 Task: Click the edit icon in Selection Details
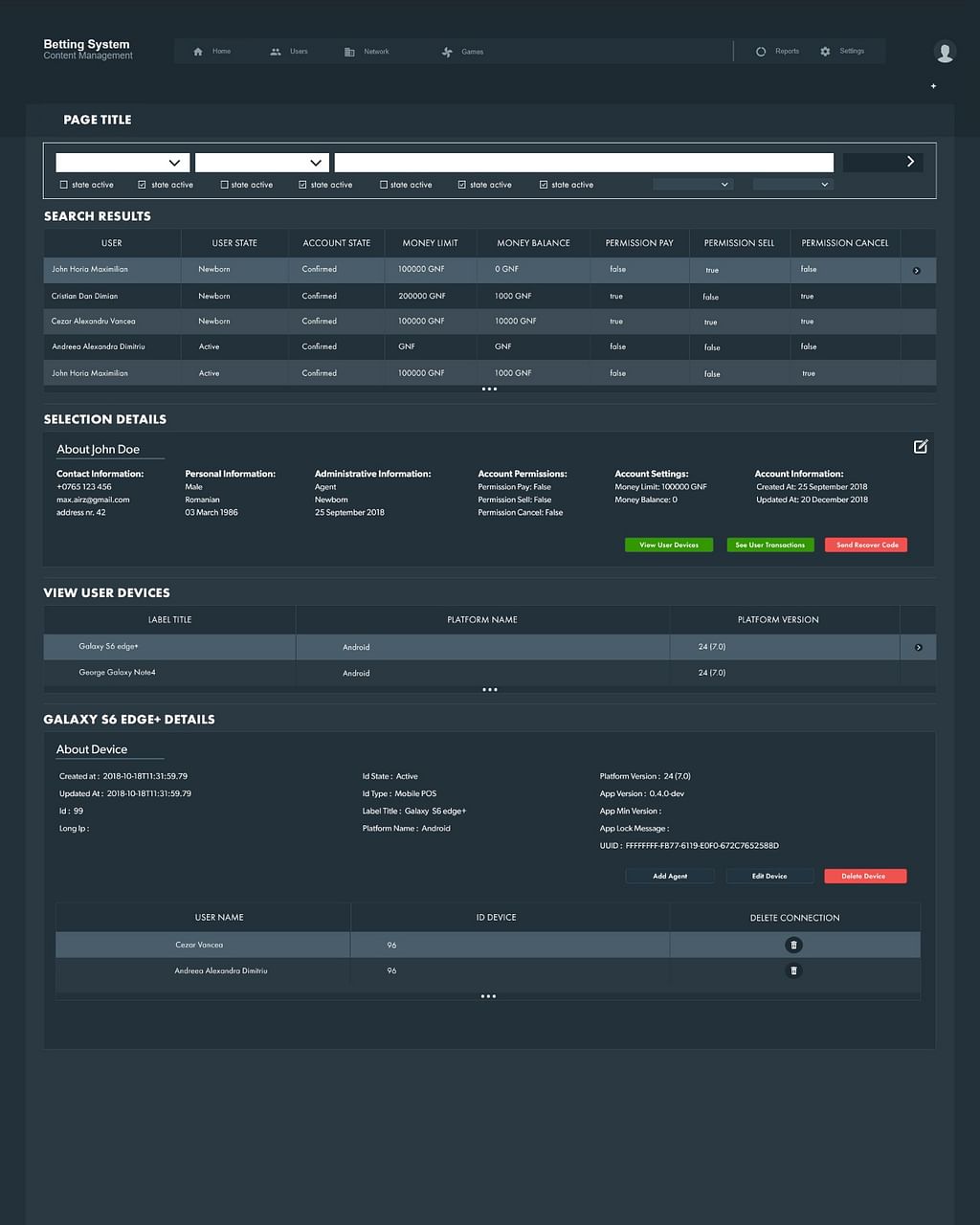tap(920, 447)
